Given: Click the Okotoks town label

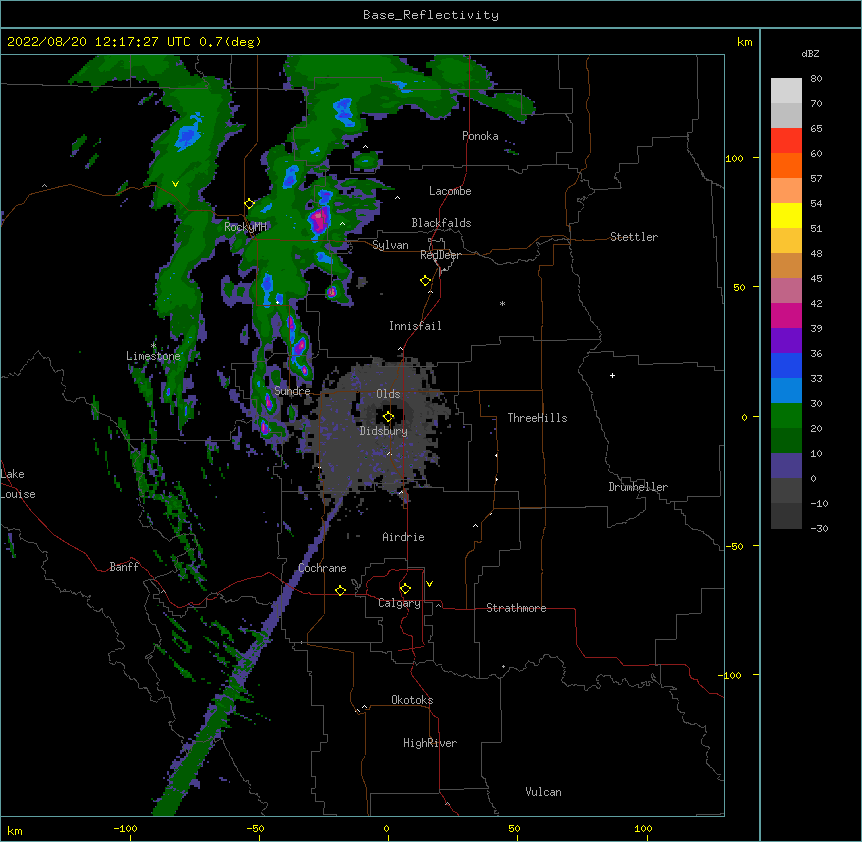Looking at the screenshot, I should (412, 700).
